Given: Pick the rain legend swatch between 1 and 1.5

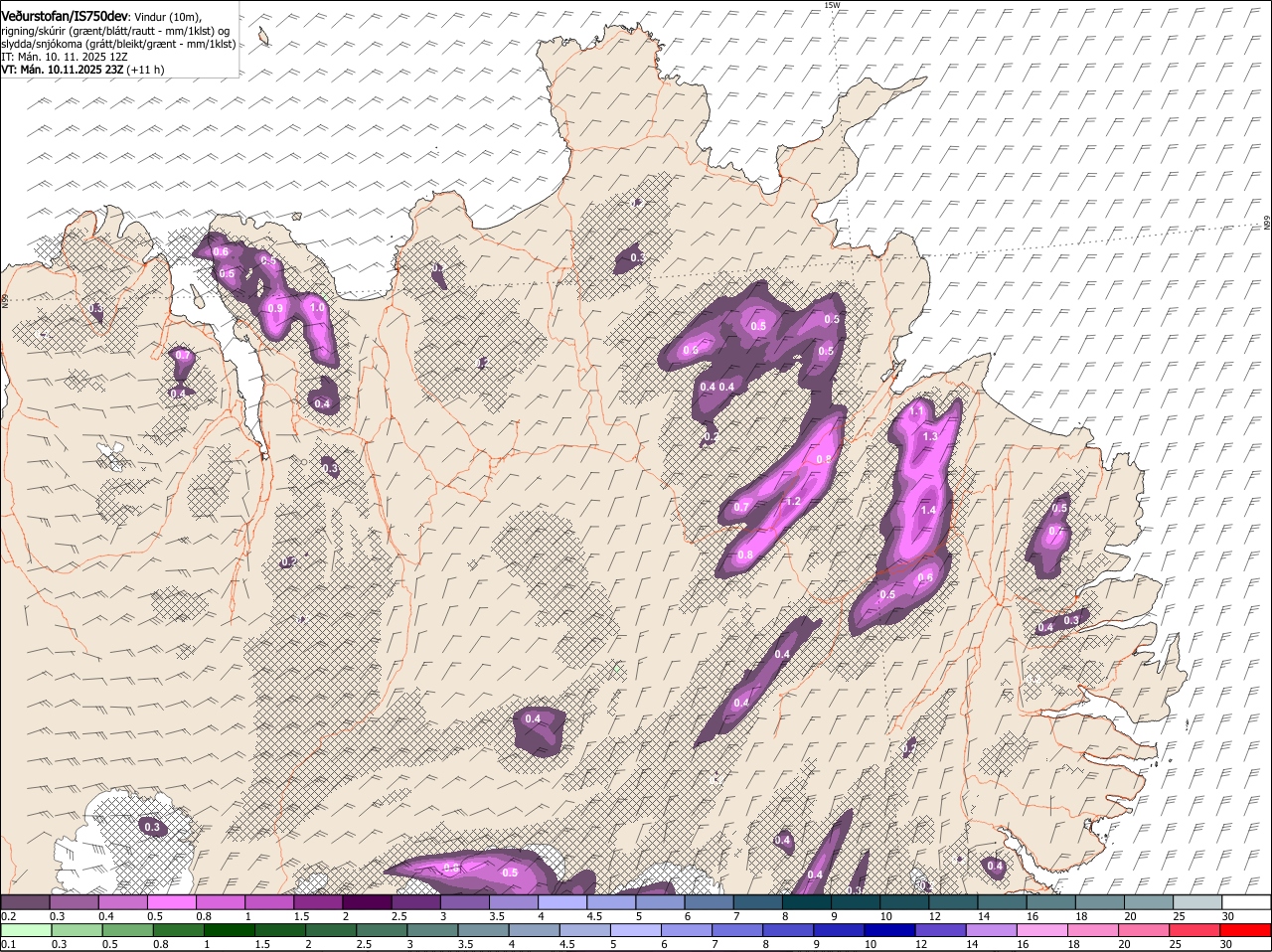Looking at the screenshot, I should 229,930.
